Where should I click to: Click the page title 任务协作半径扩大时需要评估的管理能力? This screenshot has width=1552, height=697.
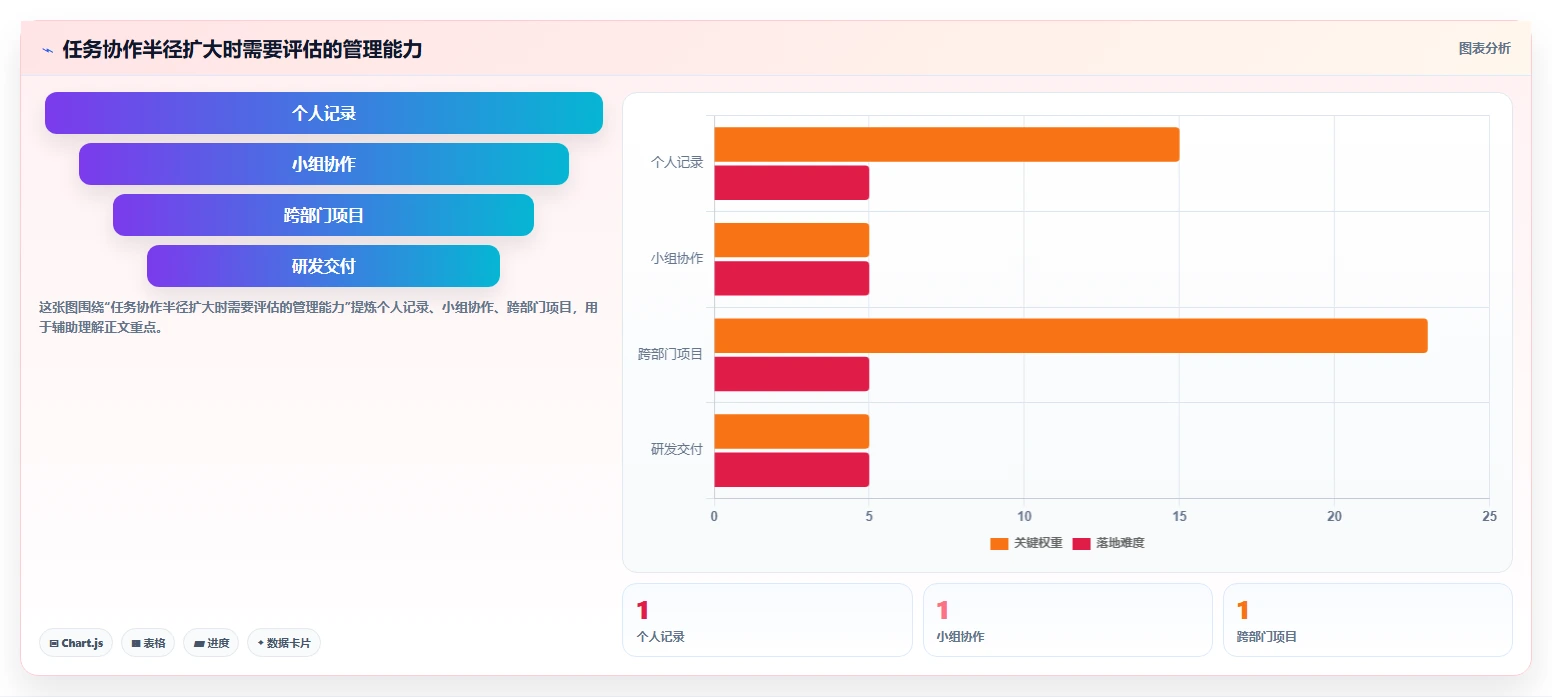[x=242, y=49]
